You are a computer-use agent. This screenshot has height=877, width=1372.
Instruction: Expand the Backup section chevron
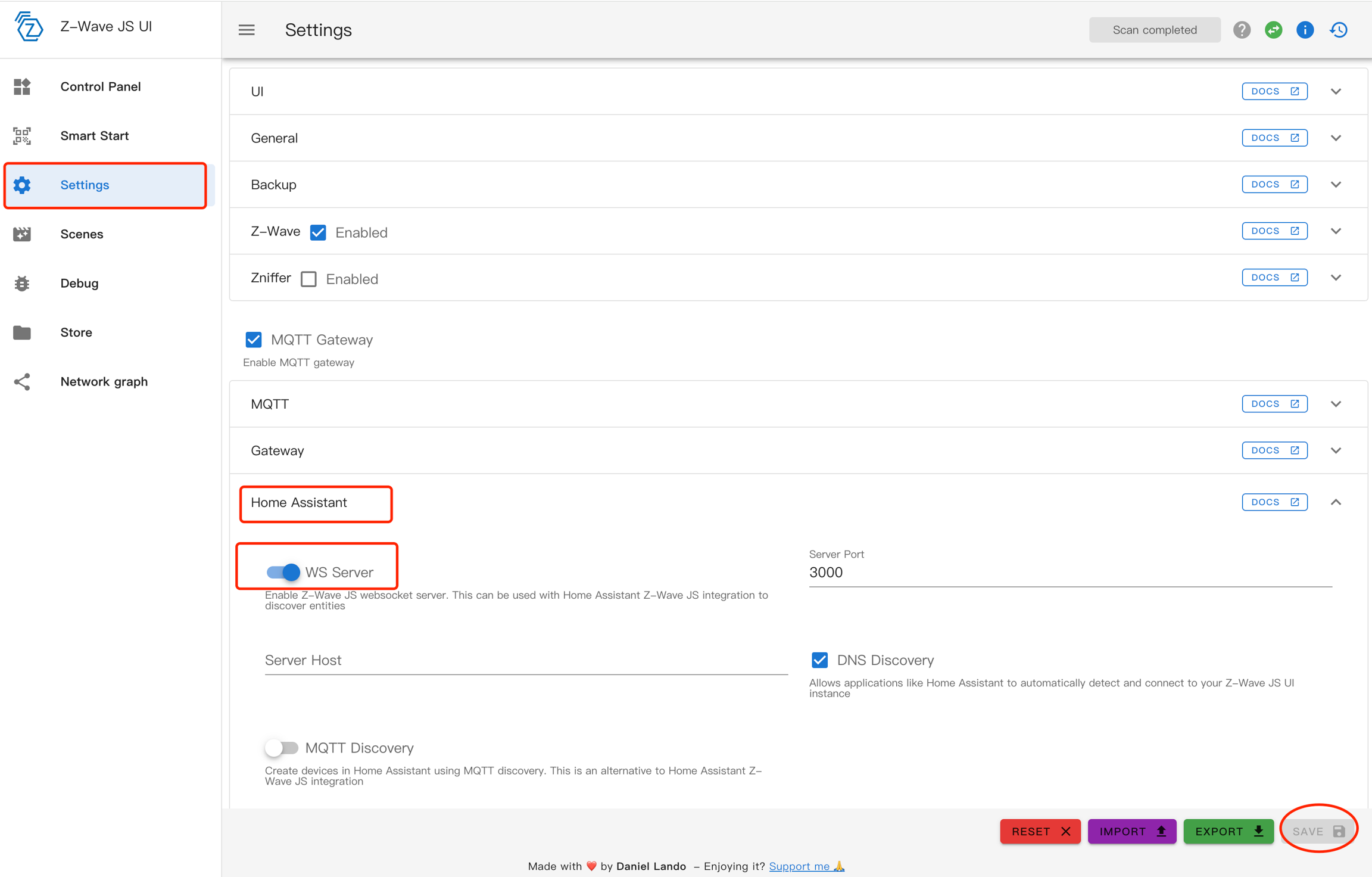pyautogui.click(x=1336, y=185)
